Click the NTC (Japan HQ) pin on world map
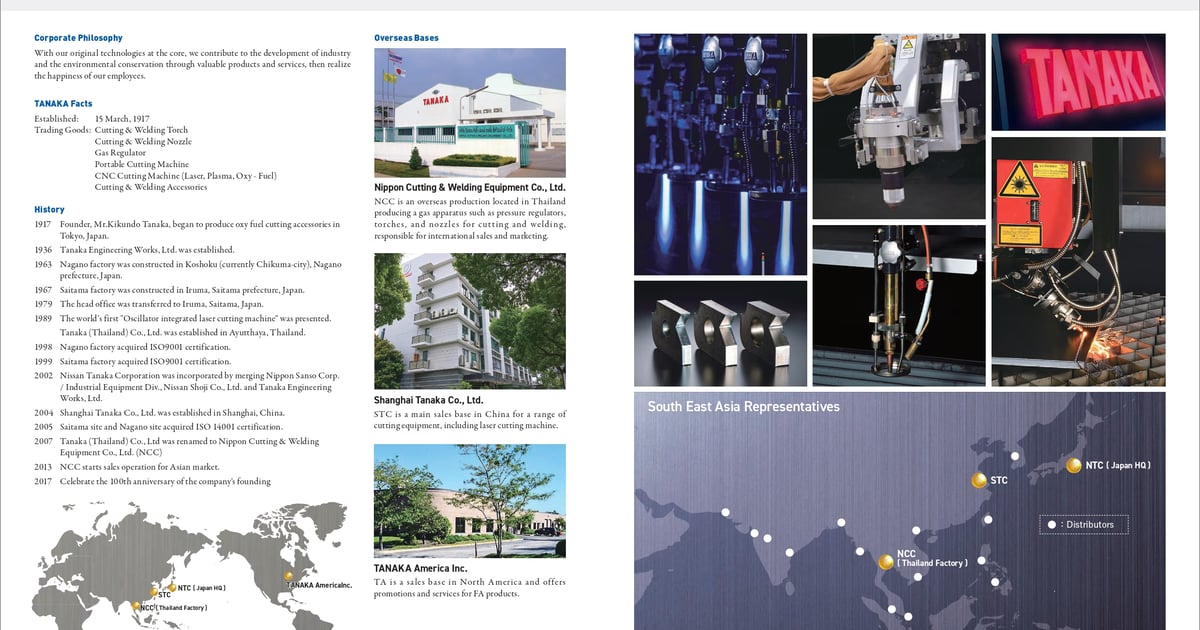Screen dimensions: 1200x630 [x=173, y=588]
